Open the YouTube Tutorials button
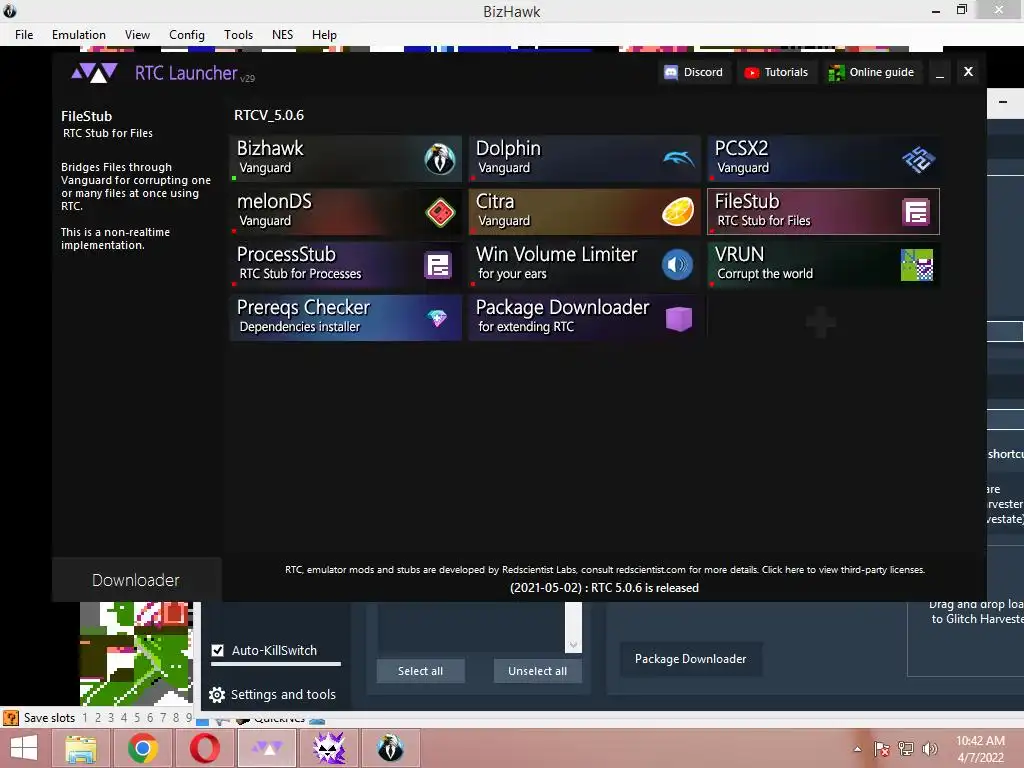 click(776, 72)
